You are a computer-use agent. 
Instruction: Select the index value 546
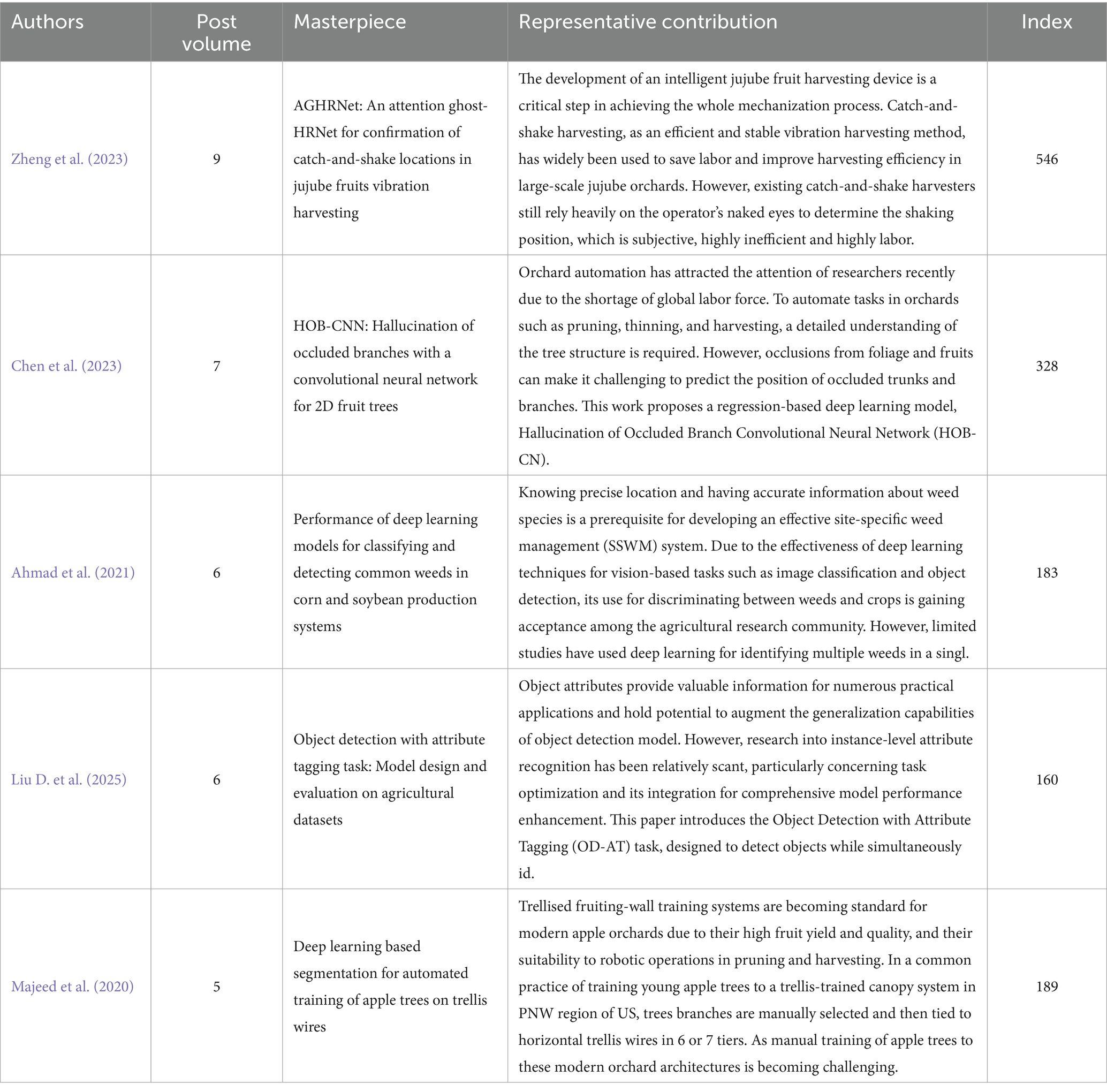tap(1047, 158)
